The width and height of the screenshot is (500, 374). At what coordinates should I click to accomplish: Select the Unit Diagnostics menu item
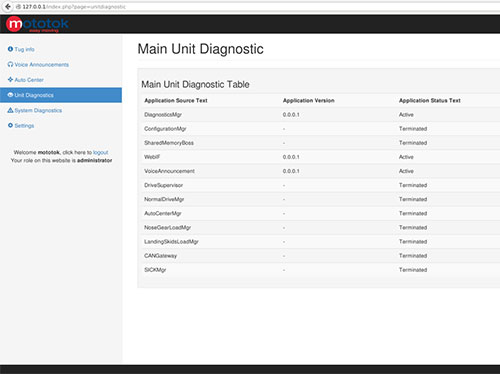(61, 95)
